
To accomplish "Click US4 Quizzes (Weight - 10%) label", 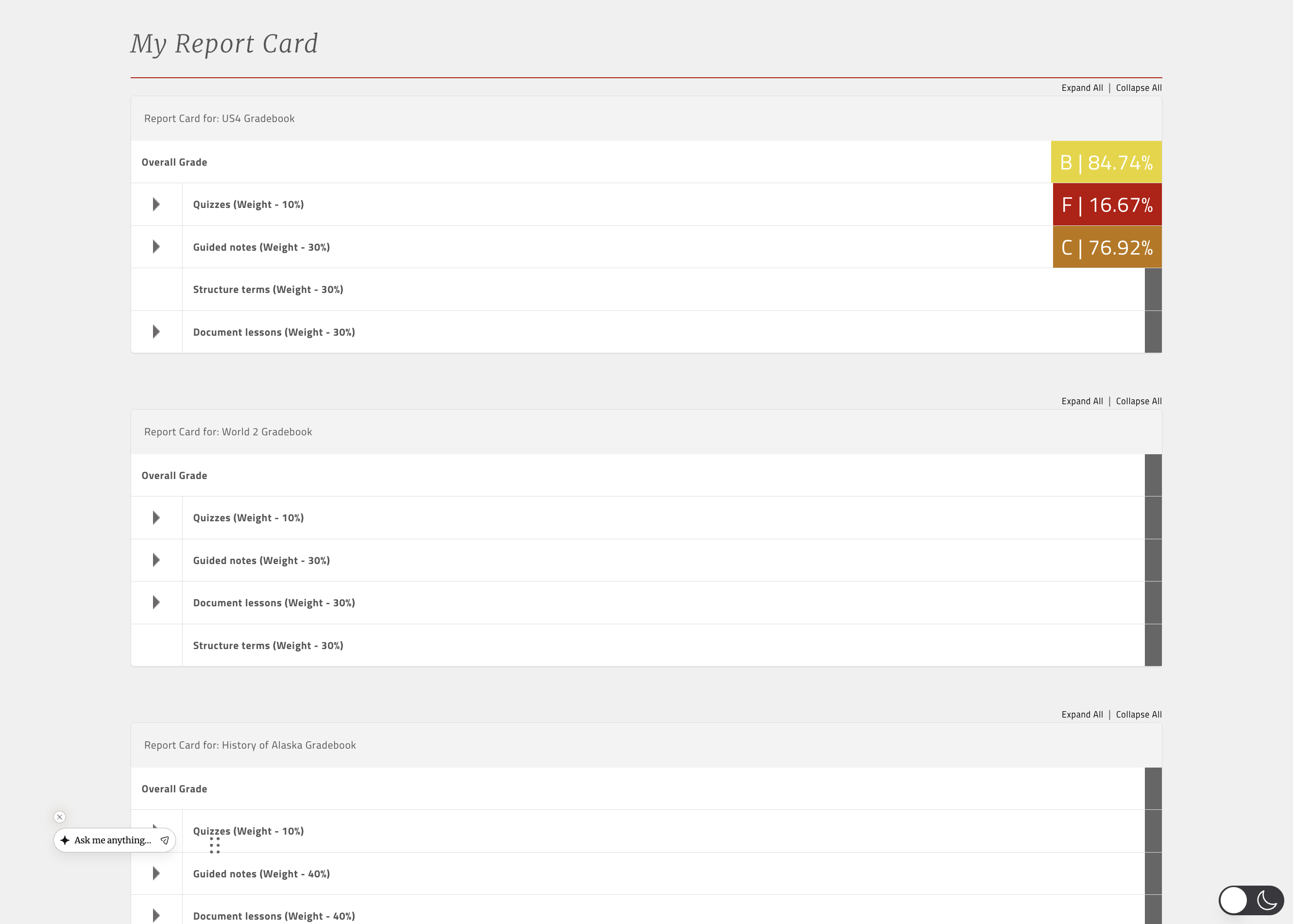I will 249,204.
